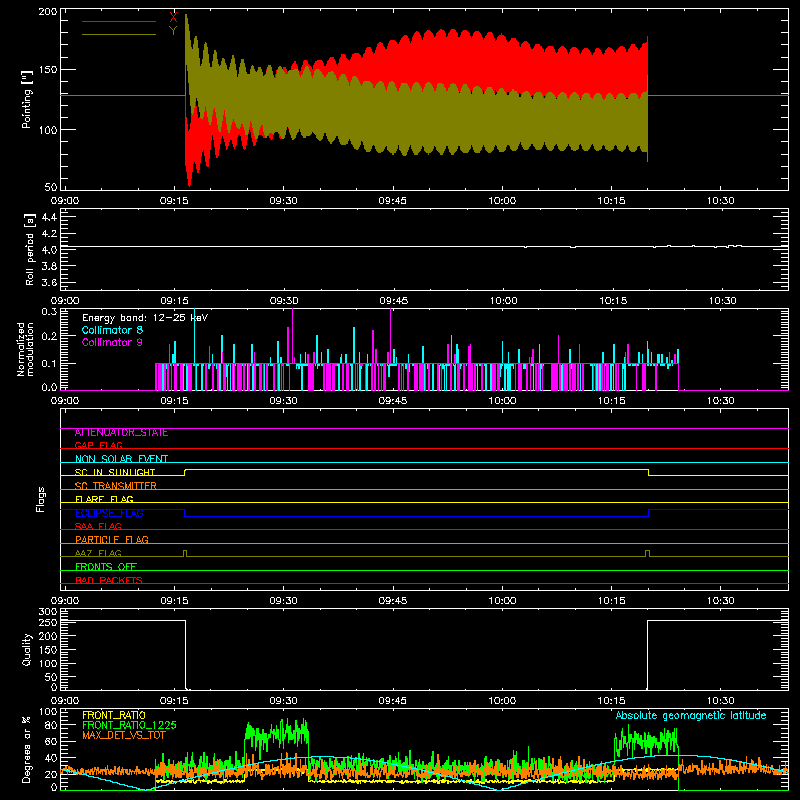Click the 'Degrees or %' axis title

(27, 749)
